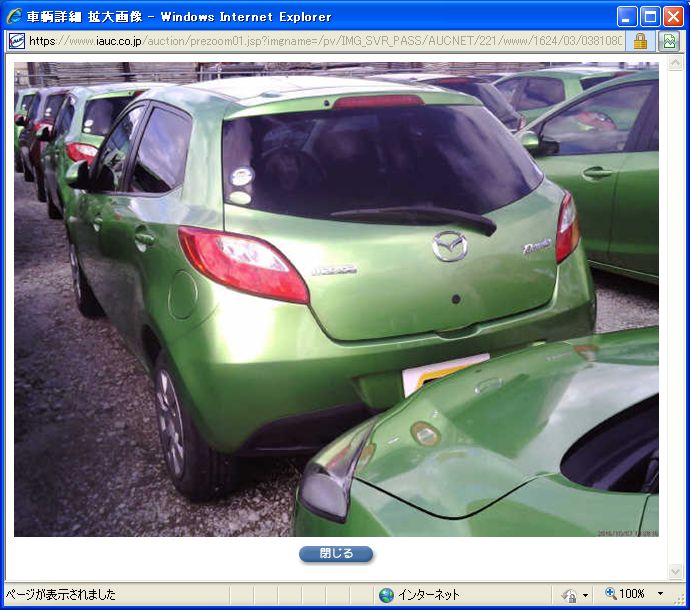Click the page icon right of the padlock
The height and width of the screenshot is (610, 690).
click(669, 41)
